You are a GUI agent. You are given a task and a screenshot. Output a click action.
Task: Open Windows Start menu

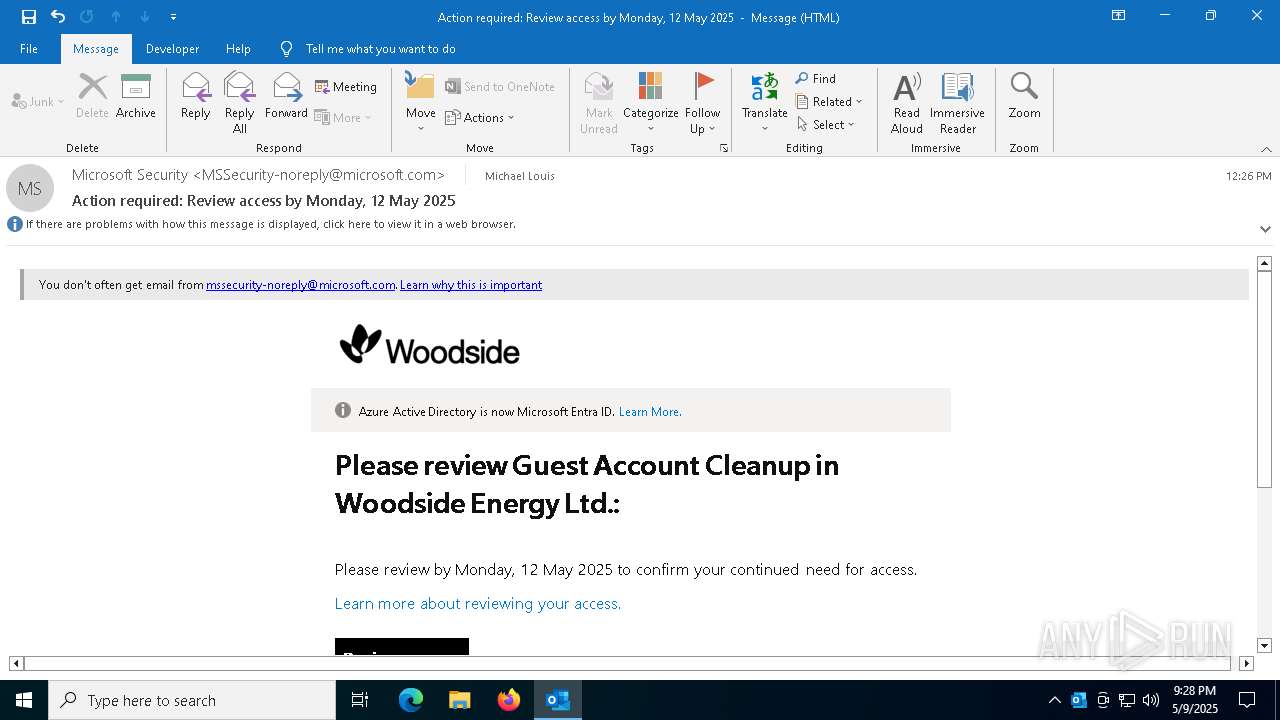coord(24,700)
